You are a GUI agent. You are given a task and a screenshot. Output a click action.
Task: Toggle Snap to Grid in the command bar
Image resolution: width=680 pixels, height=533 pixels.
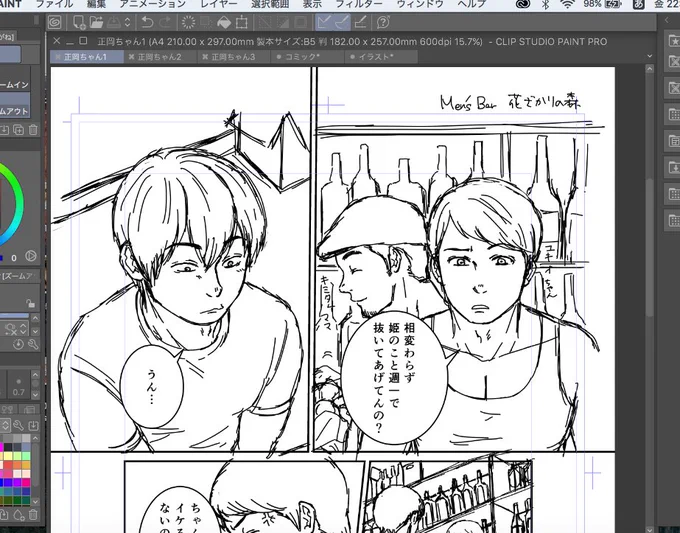[x=361, y=22]
